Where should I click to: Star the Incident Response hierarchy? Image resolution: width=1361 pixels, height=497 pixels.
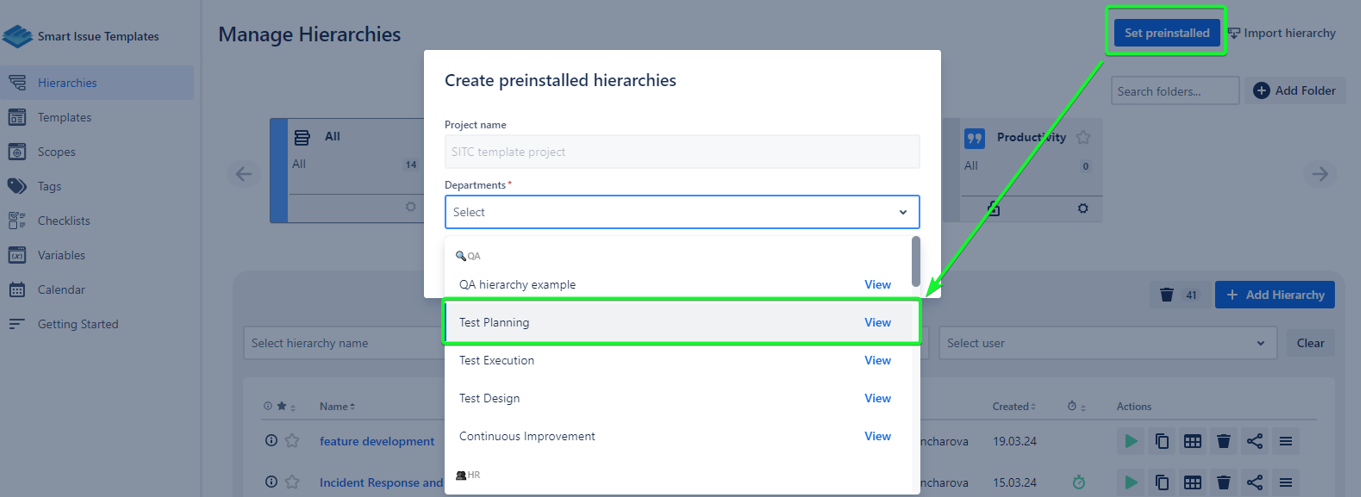point(292,482)
